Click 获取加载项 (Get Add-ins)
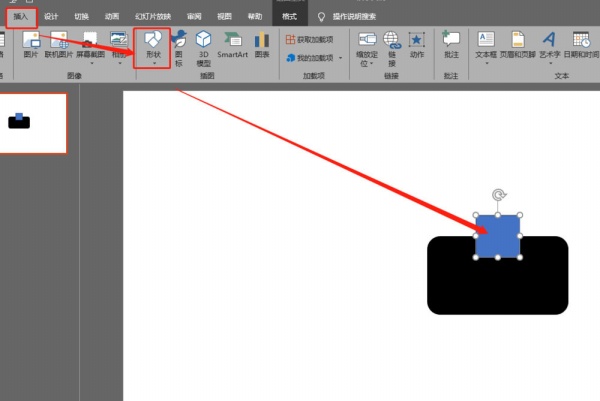 coord(312,39)
